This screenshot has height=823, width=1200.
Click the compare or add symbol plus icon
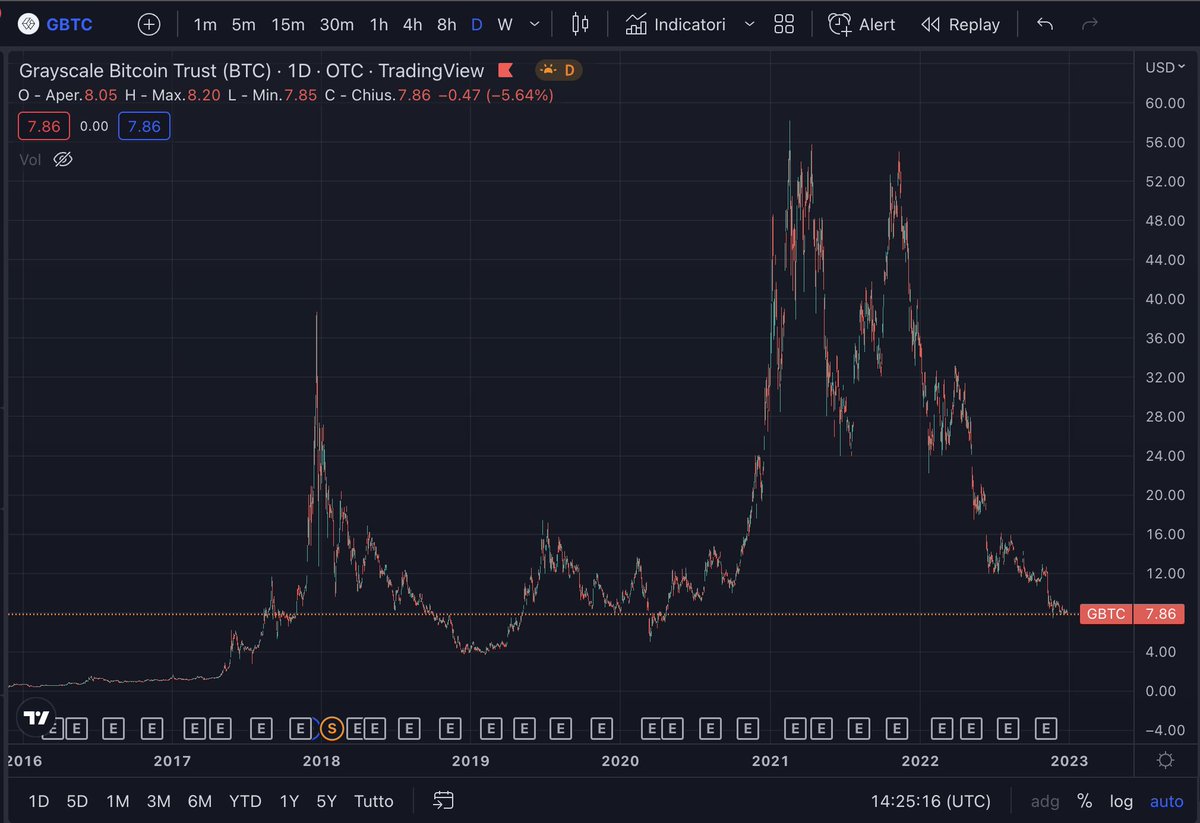tap(148, 24)
